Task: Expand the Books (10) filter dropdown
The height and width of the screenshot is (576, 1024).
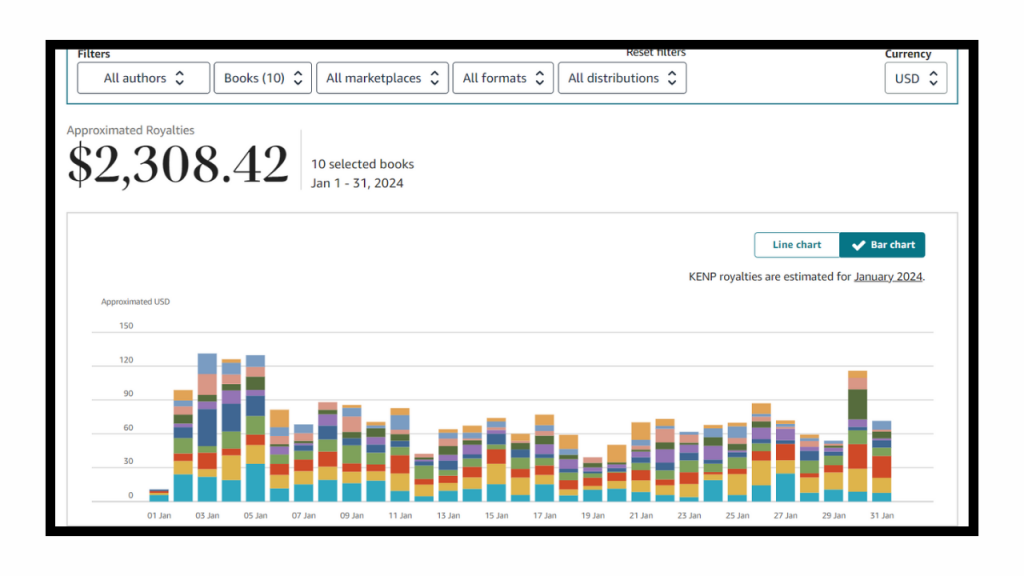Action: [262, 78]
